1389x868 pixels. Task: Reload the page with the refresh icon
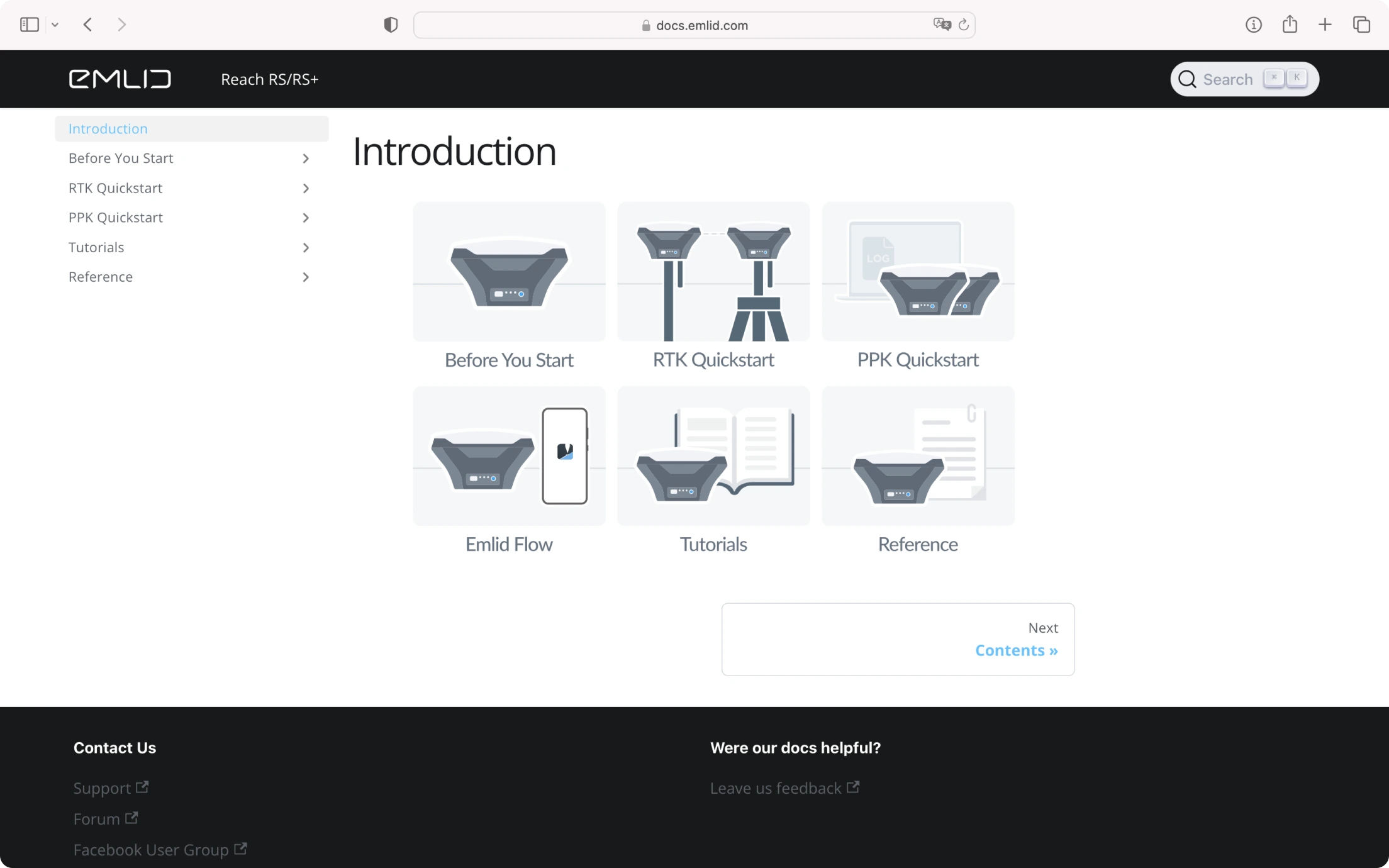[x=963, y=25]
